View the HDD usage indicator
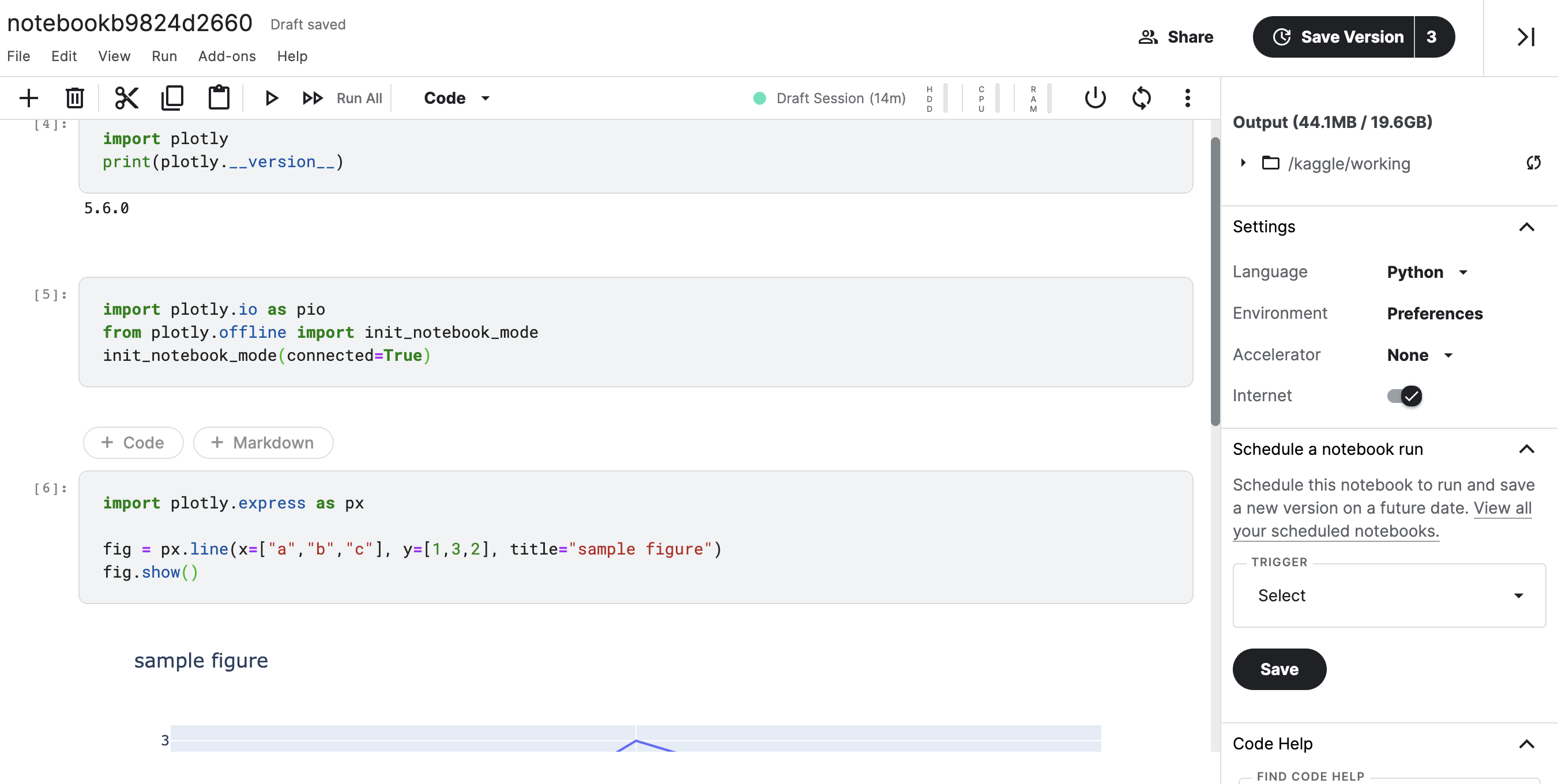 click(936, 99)
